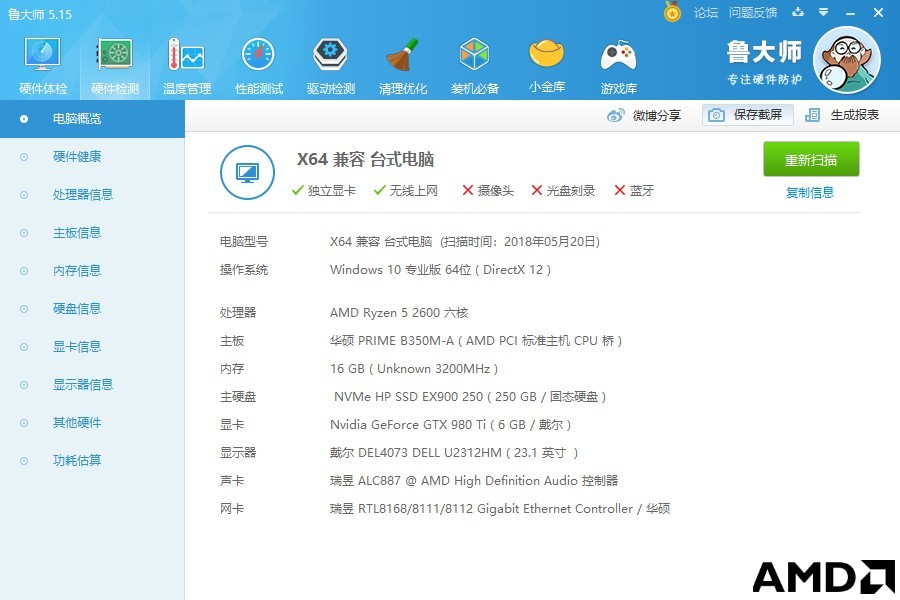Open 处理器信息 processor info in sidebar
Viewport: 900px width, 600px height.
click(x=92, y=195)
